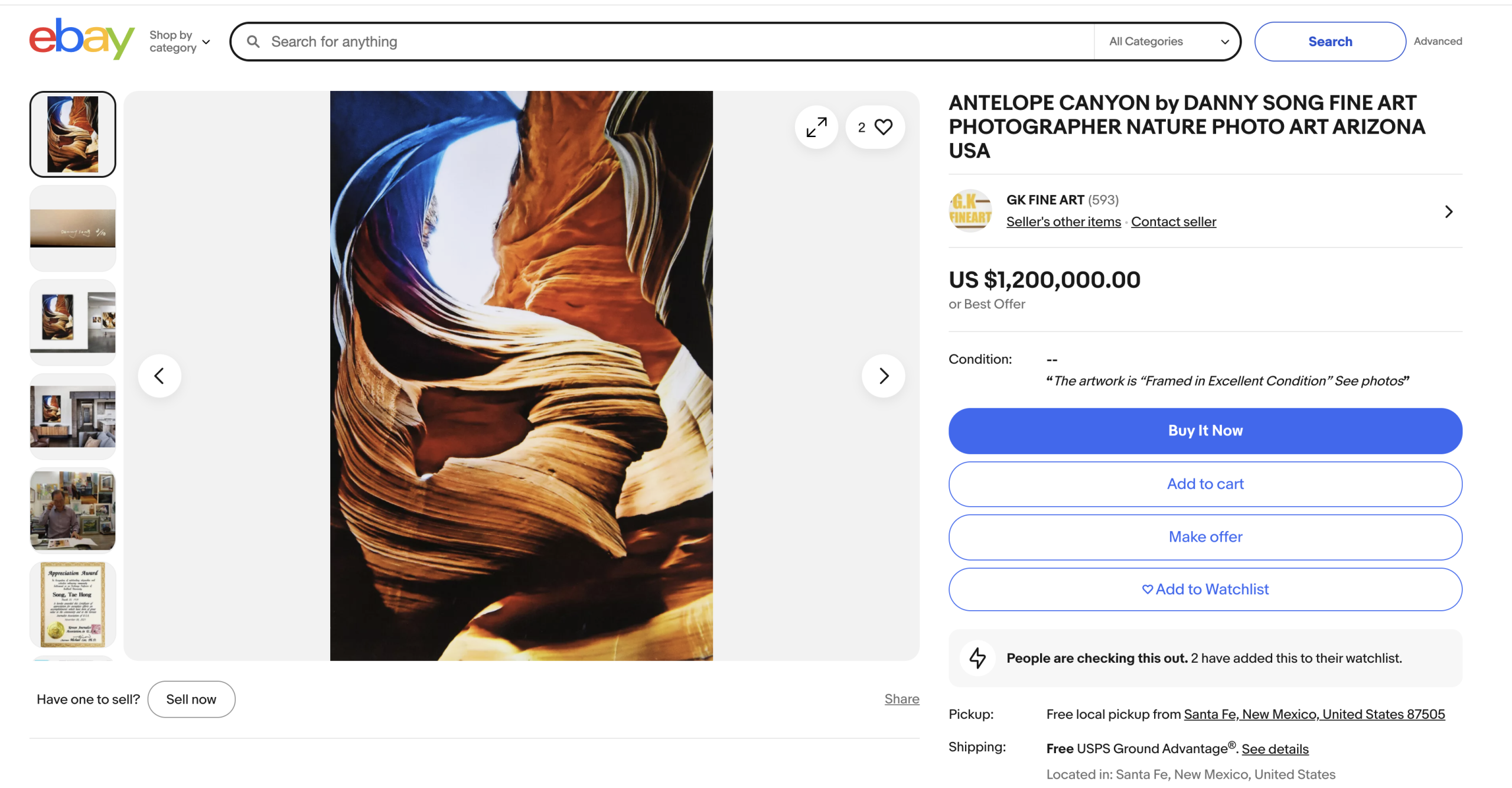Click the magnifier icon in search bar

pos(253,41)
